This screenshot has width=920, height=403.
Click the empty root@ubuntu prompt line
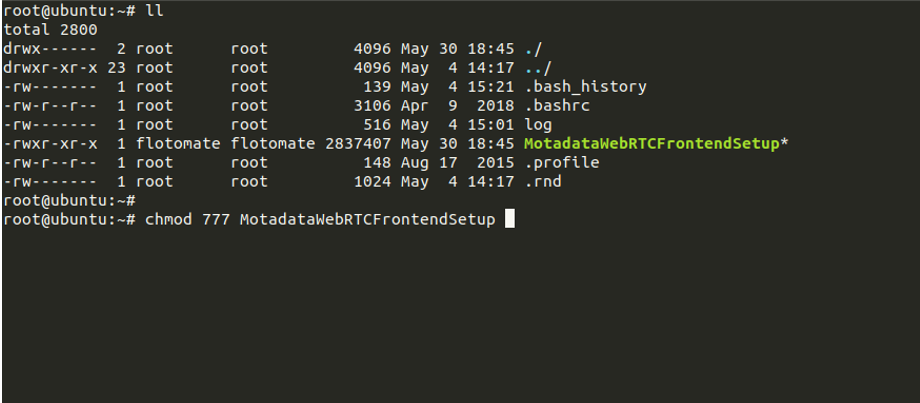[69, 201]
